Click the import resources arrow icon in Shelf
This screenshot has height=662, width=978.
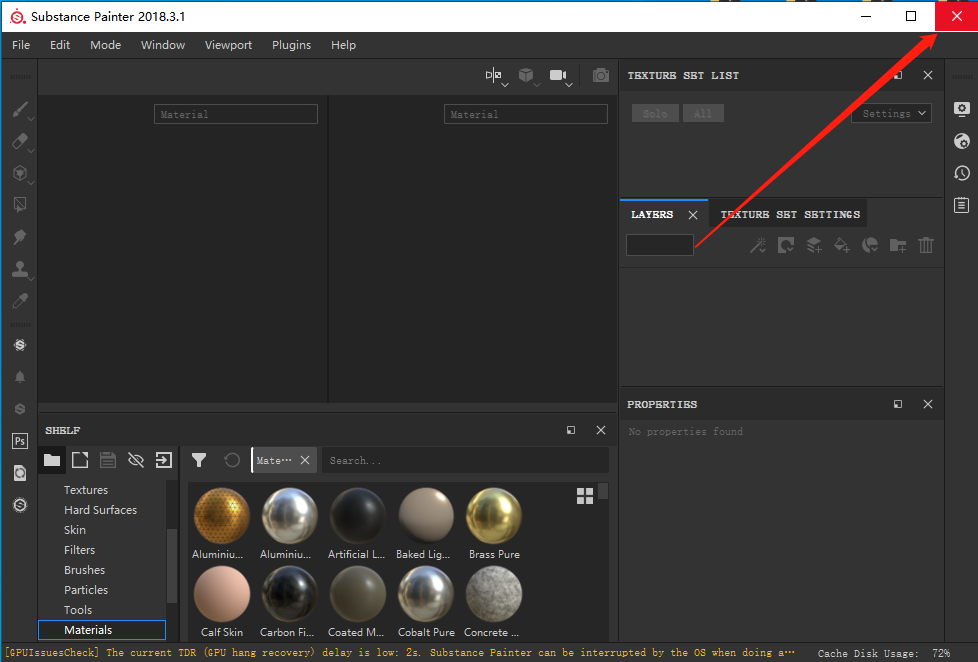pyautogui.click(x=164, y=460)
